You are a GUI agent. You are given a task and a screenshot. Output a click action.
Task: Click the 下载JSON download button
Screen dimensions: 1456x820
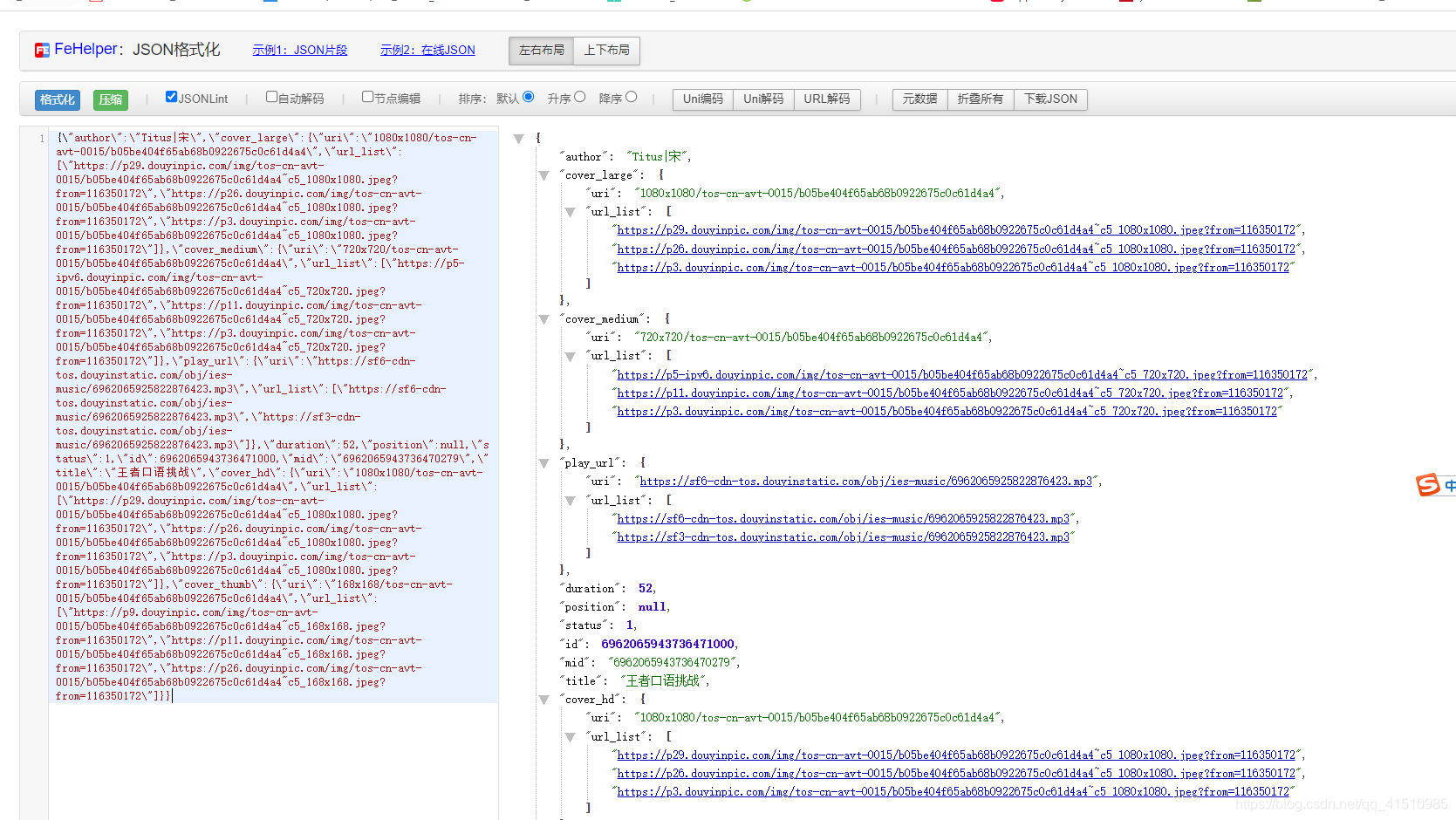click(x=1050, y=99)
